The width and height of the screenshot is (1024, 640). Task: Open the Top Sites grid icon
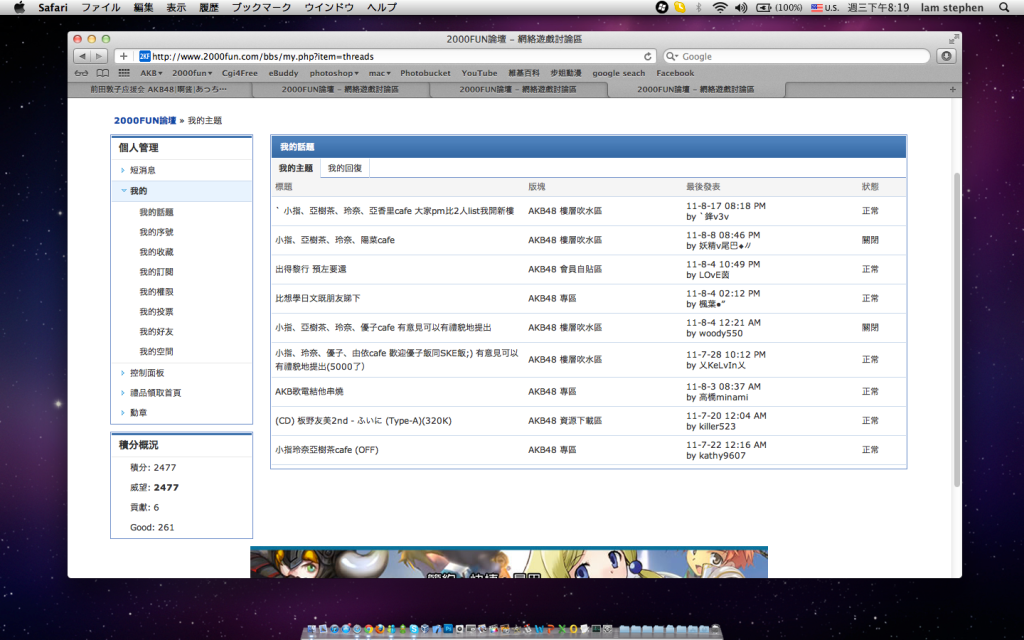tap(124, 73)
